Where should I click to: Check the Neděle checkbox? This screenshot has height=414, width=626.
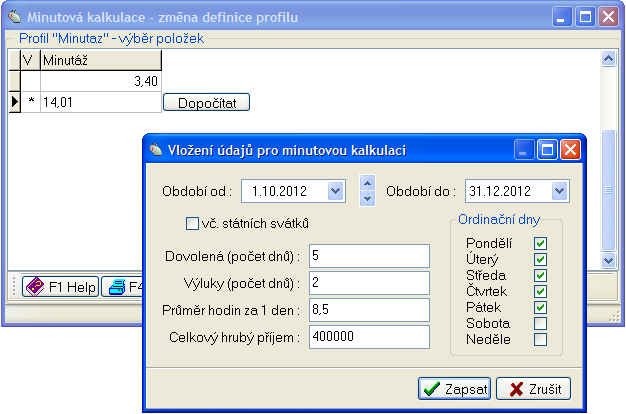pyautogui.click(x=541, y=339)
